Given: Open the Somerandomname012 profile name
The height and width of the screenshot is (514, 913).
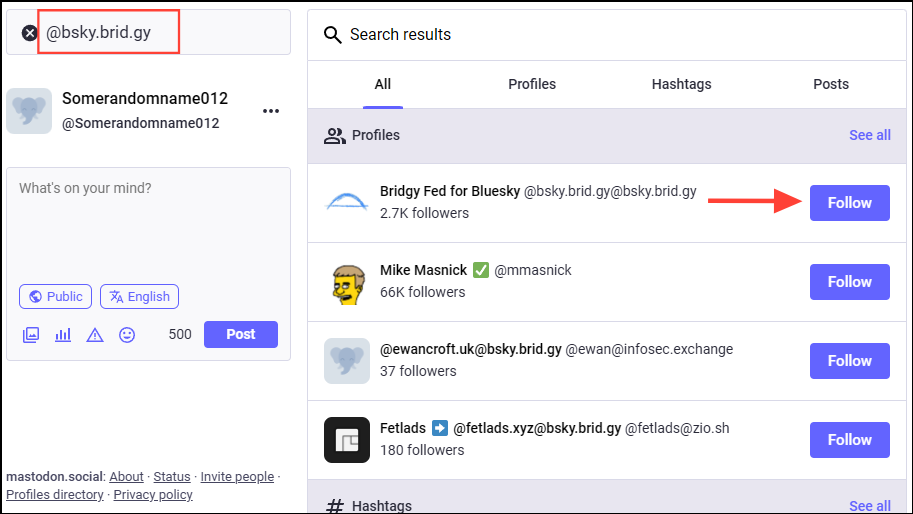Looking at the screenshot, I should [145, 98].
